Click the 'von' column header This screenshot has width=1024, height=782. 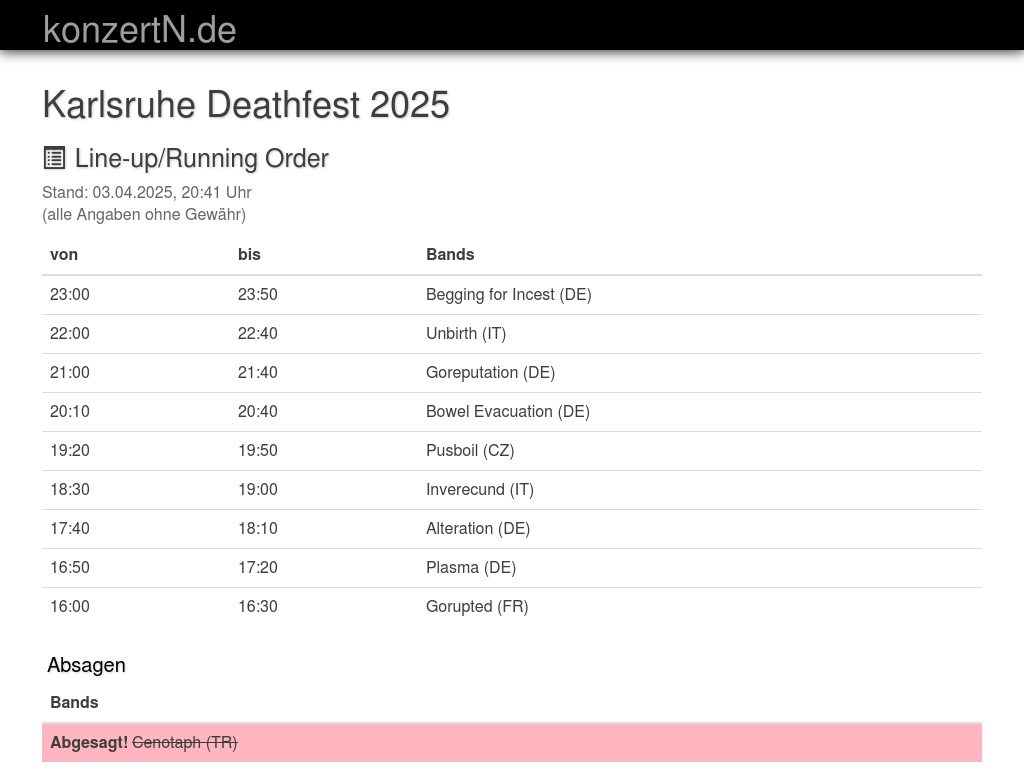click(64, 254)
